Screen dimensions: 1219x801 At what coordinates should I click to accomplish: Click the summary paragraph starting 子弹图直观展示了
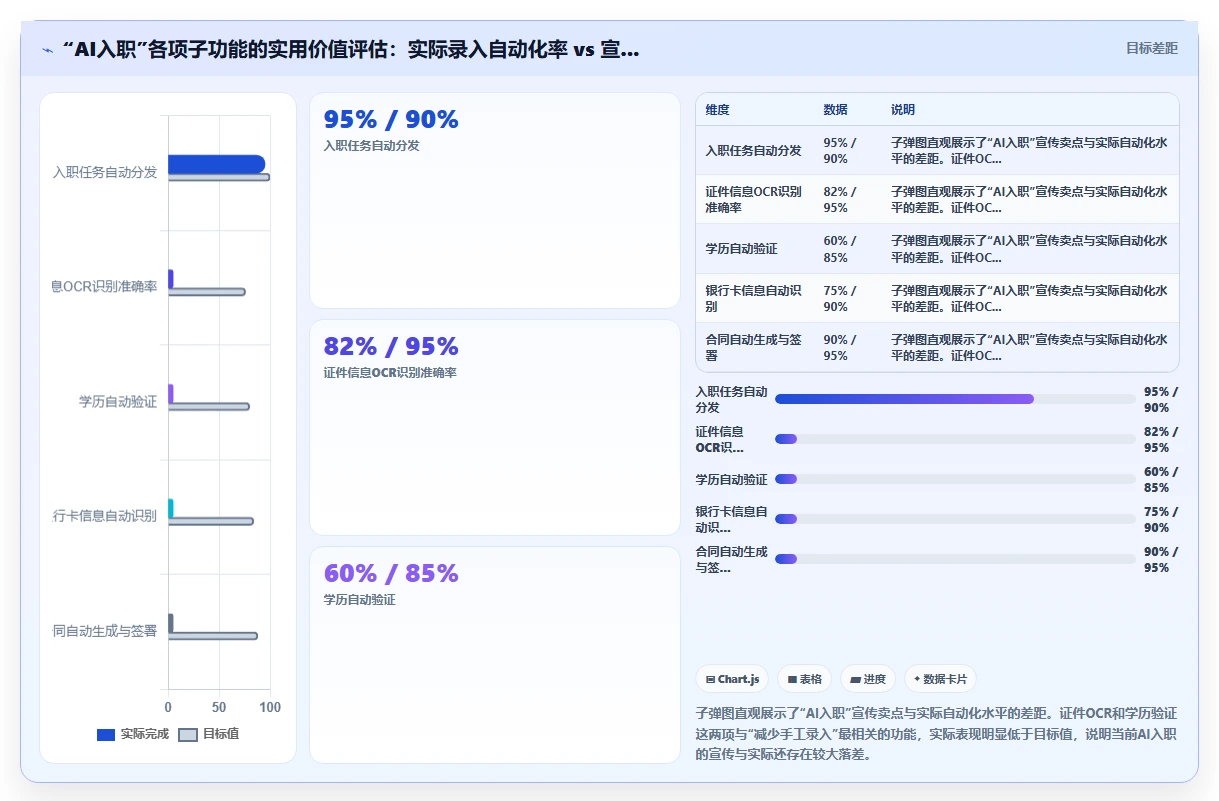pyautogui.click(x=936, y=734)
